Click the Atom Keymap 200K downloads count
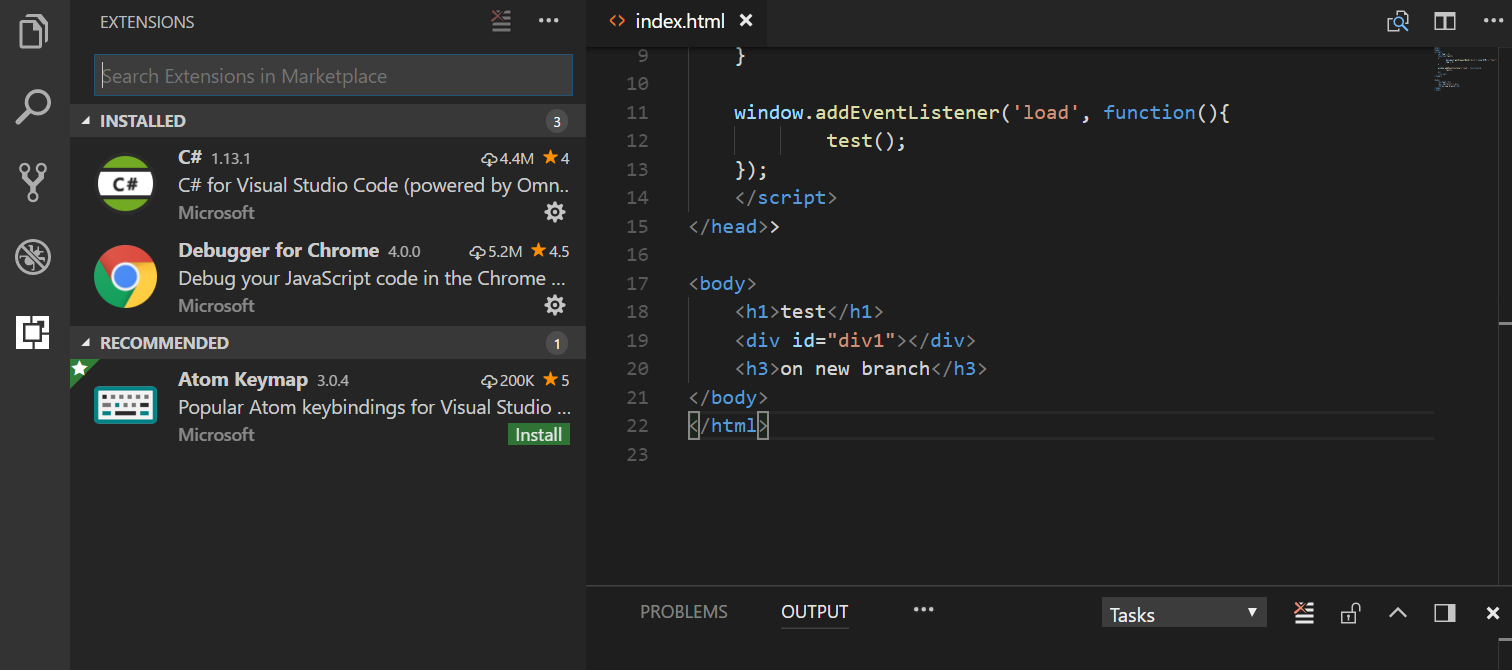This screenshot has height=670, width=1512. (508, 380)
